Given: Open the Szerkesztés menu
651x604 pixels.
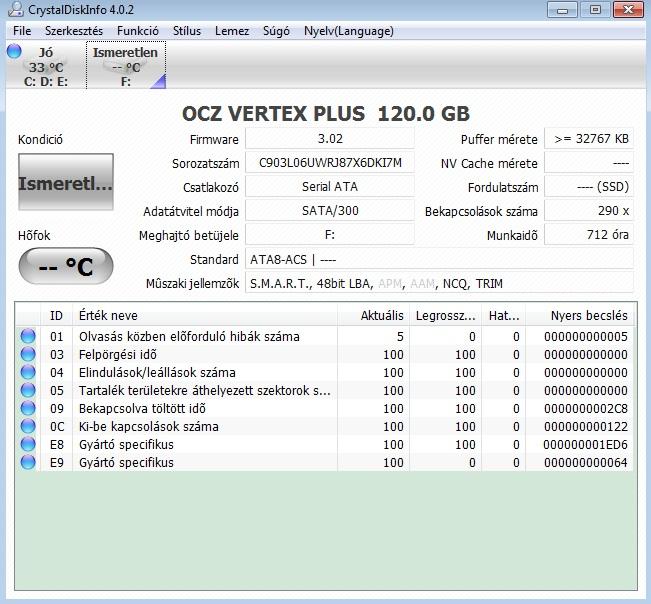Looking at the screenshot, I should pos(73,31).
